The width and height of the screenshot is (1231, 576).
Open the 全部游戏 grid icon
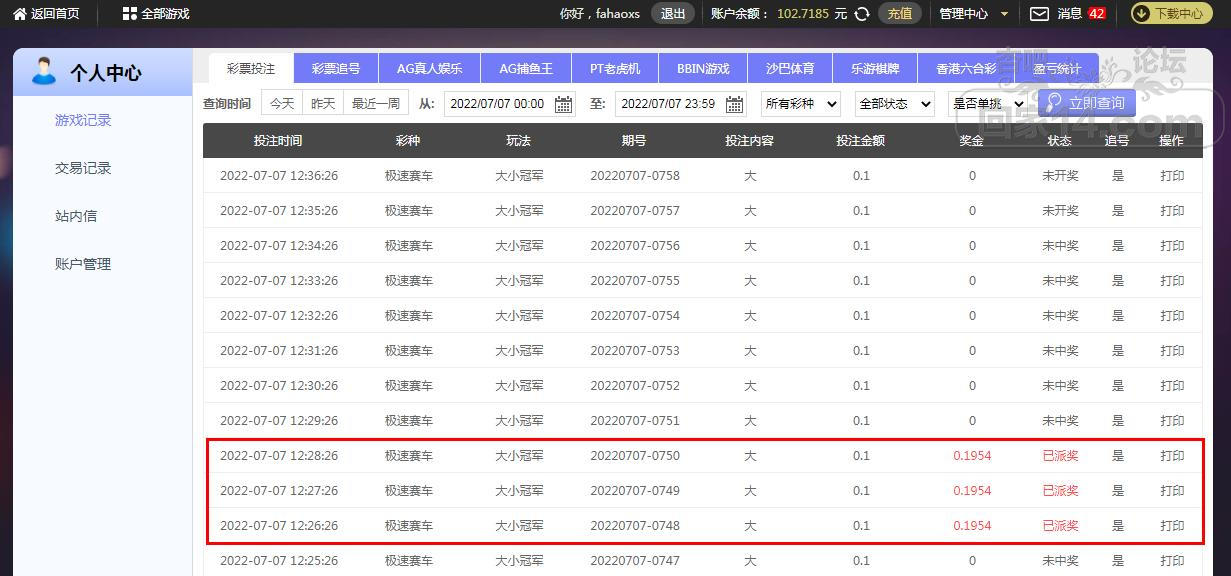(129, 14)
